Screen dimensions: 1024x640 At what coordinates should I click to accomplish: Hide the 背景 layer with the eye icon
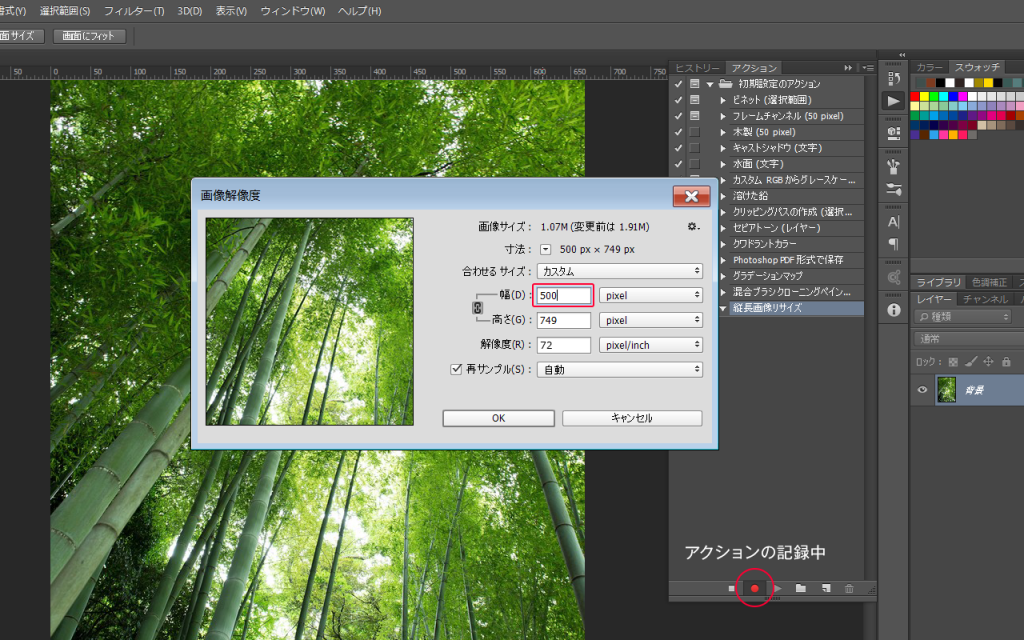click(x=922, y=390)
